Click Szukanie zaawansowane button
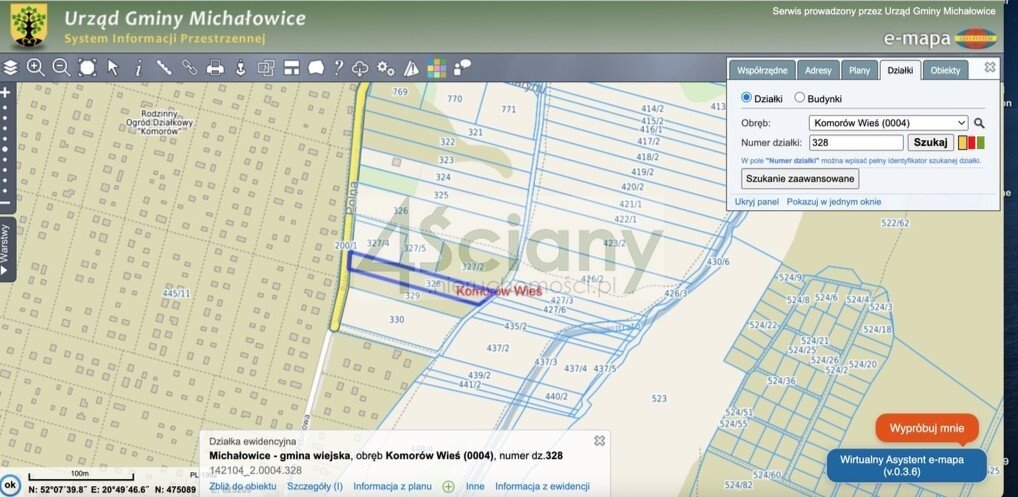This screenshot has height=497, width=1018. coord(801,178)
